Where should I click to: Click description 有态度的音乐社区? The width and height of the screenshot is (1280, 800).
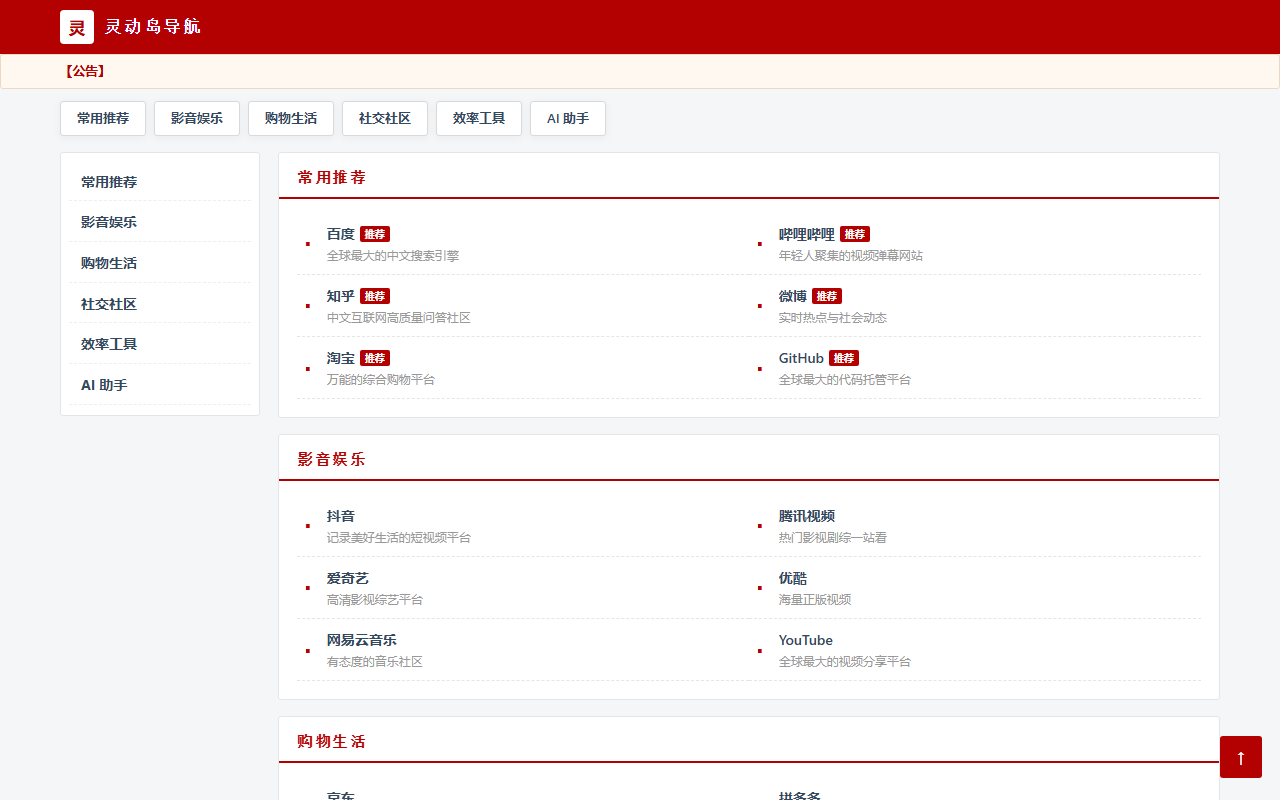[x=375, y=662]
